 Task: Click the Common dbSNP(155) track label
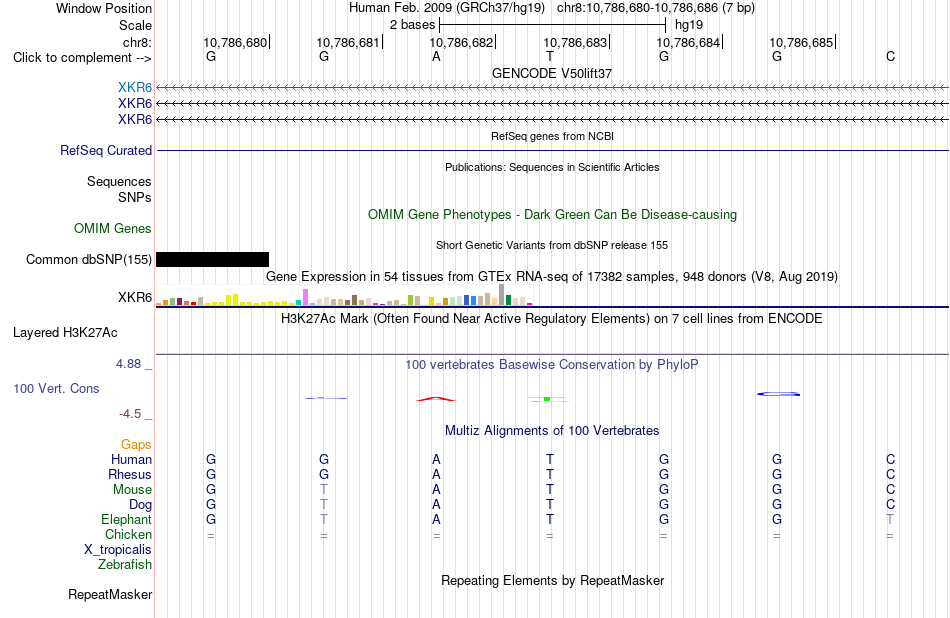89,259
